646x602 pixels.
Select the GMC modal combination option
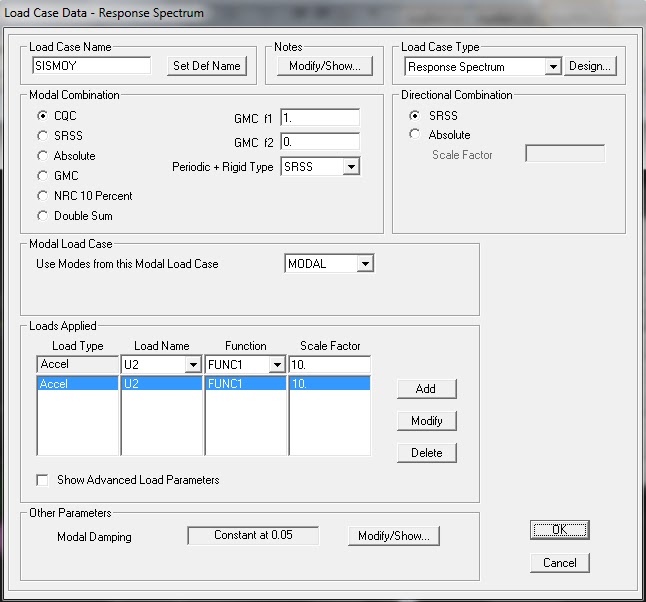[x=42, y=176]
